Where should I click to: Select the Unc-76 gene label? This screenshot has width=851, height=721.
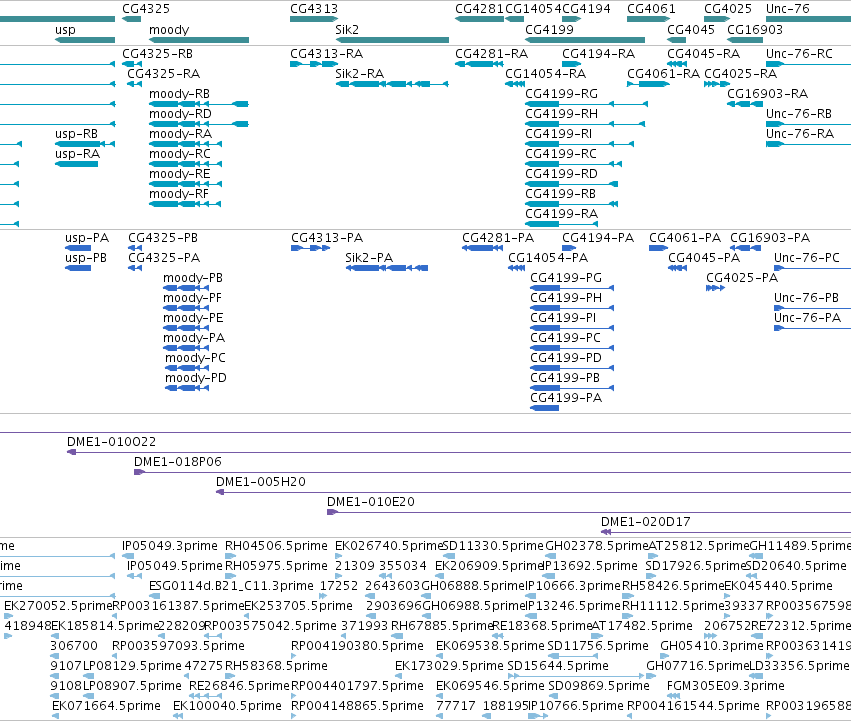point(788,9)
